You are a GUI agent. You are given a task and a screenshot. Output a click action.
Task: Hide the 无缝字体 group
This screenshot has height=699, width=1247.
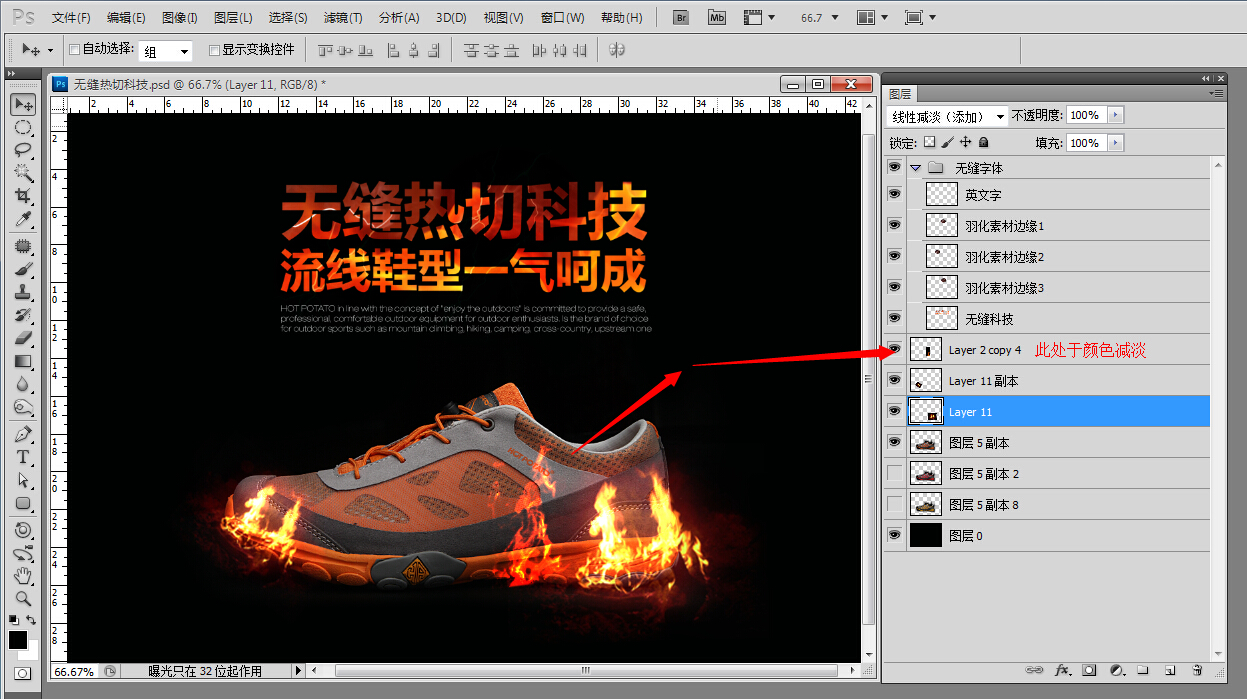(894, 167)
